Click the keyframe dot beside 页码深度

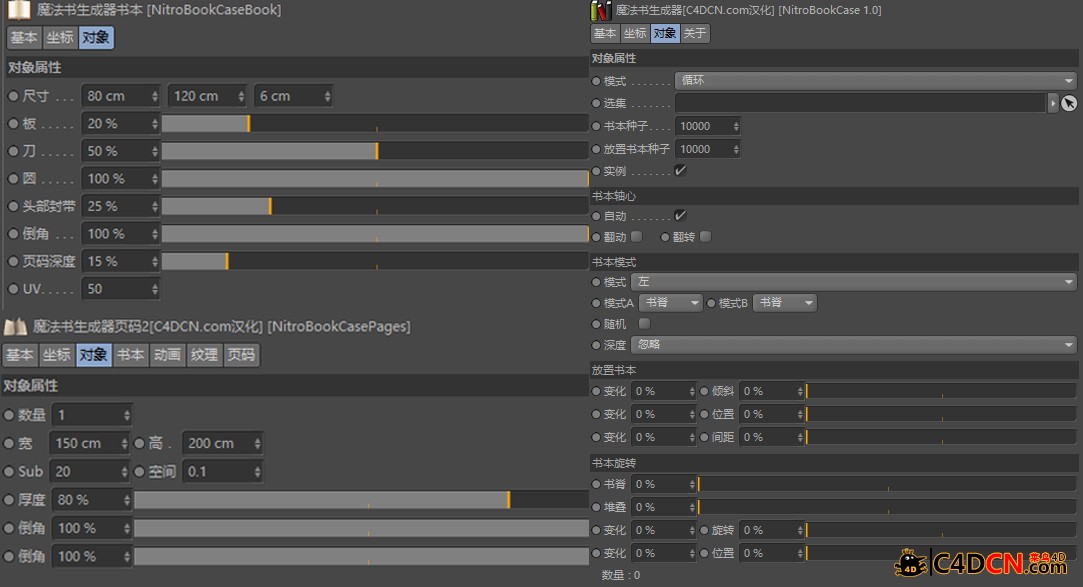point(13,262)
